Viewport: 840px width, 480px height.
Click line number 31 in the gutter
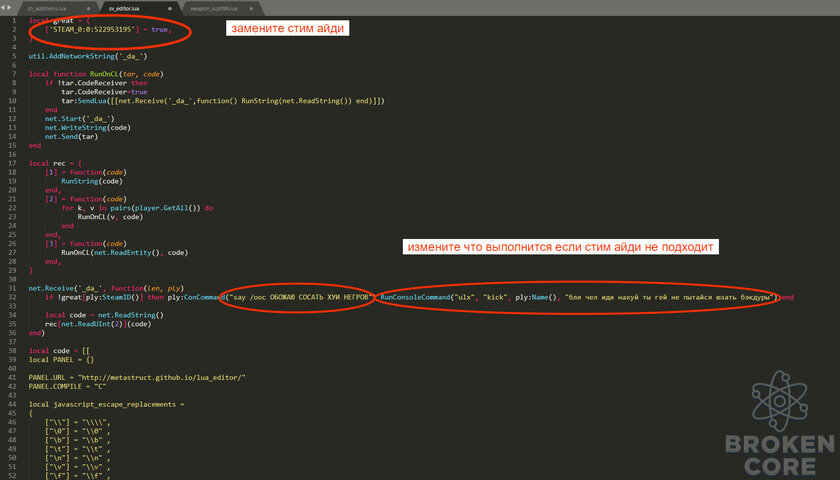click(12, 288)
